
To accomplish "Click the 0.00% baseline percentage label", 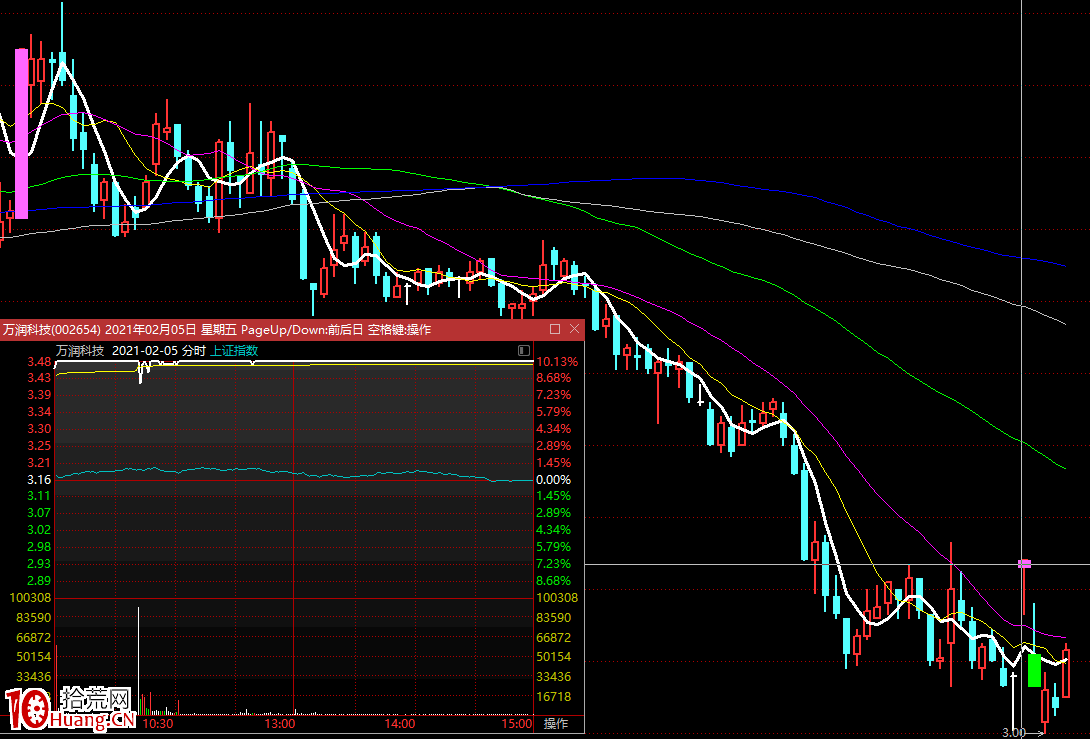I will [x=553, y=480].
